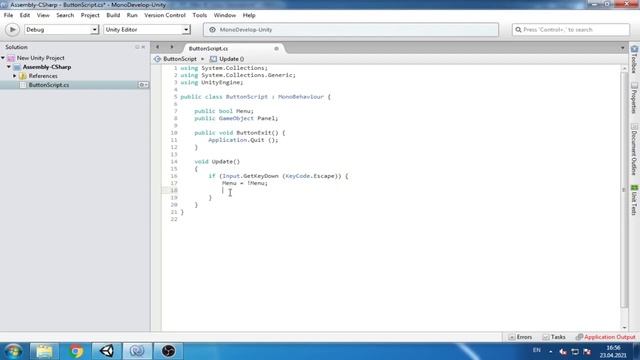The image size is (640, 360).
Task: Select the References folder icon
Action: tap(23, 76)
